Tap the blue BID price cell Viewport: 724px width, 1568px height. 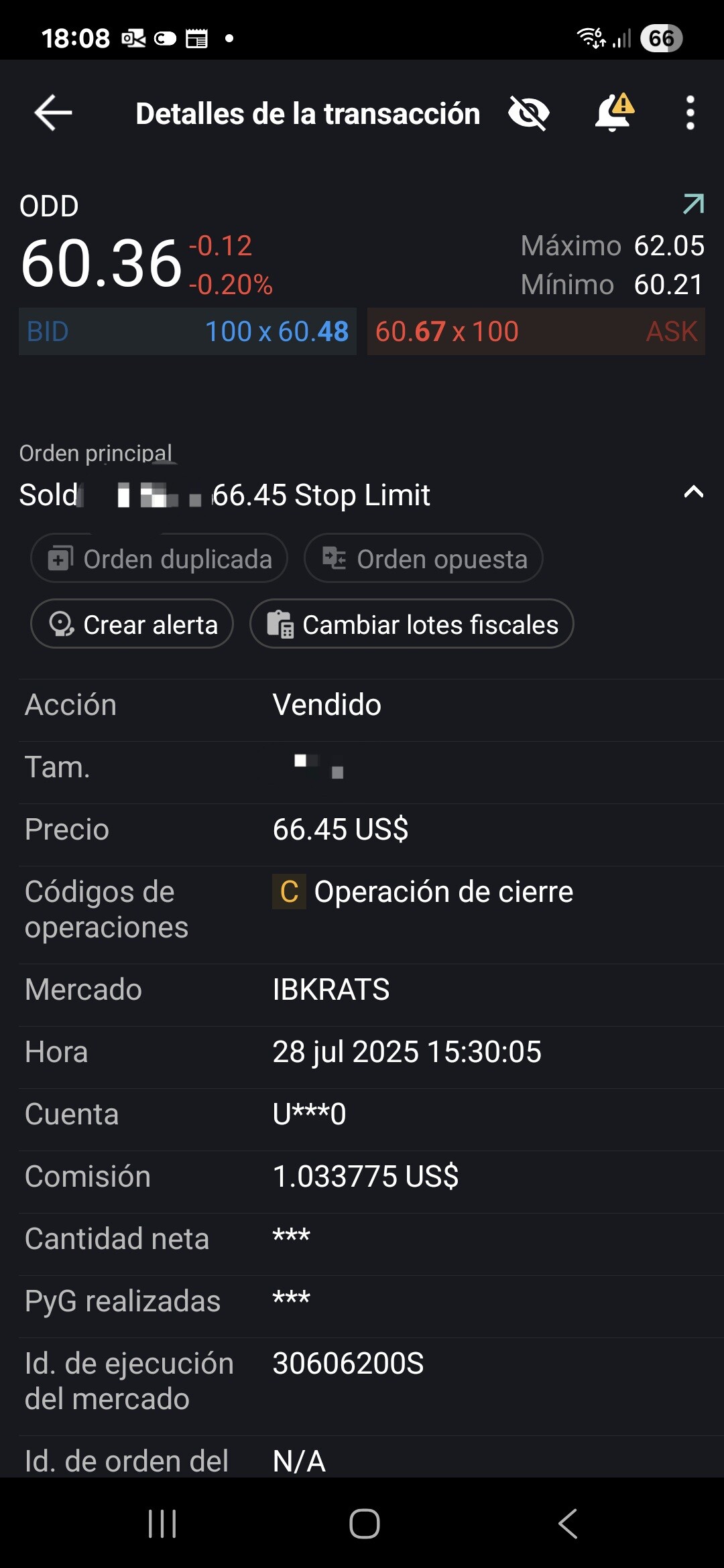(188, 332)
